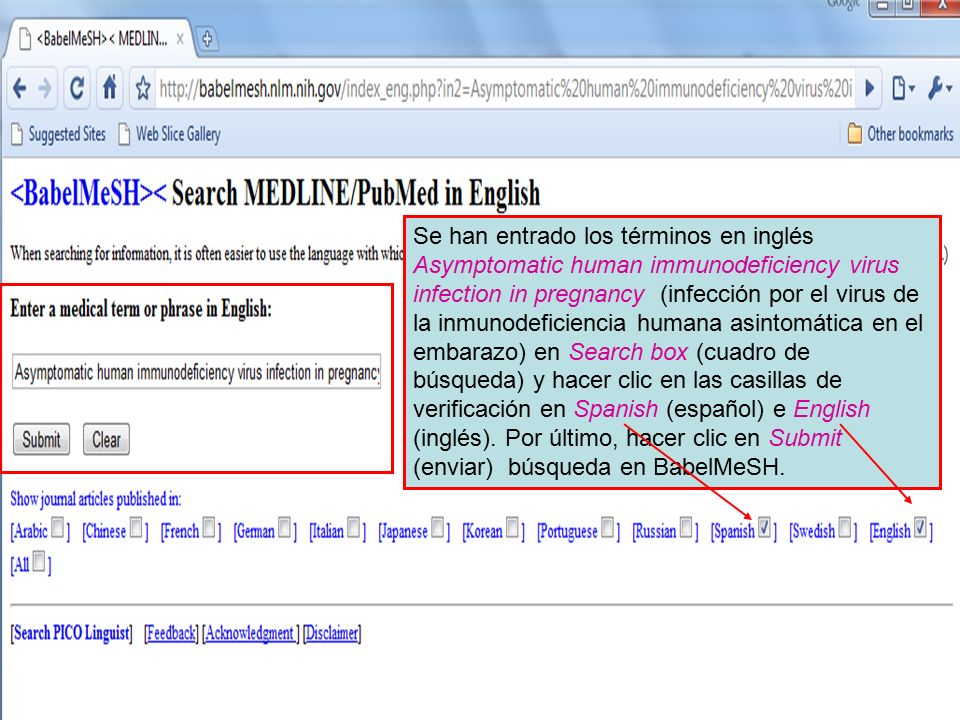The height and width of the screenshot is (720, 960).
Task: Open the Search PICO Linguist link
Action: coord(72,632)
